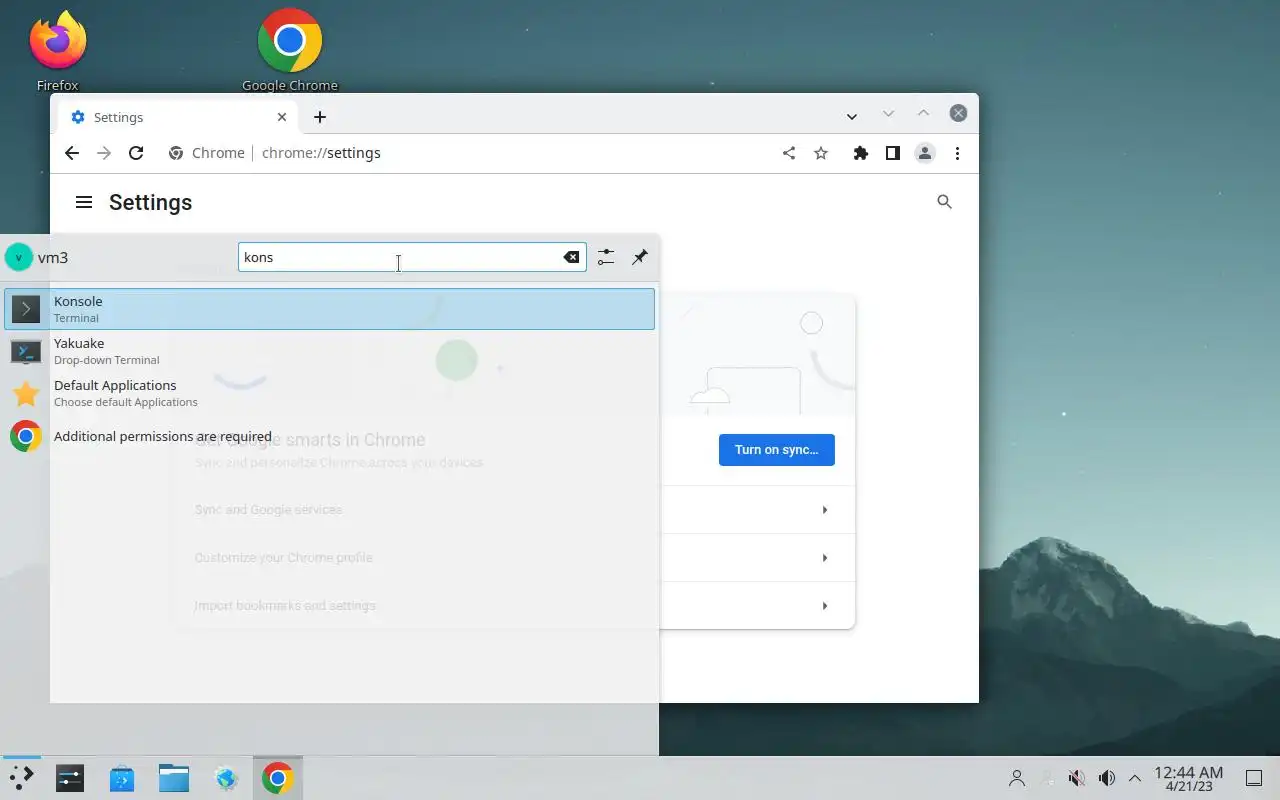
Task: Expand the last settings row arrow
Action: pyautogui.click(x=825, y=606)
